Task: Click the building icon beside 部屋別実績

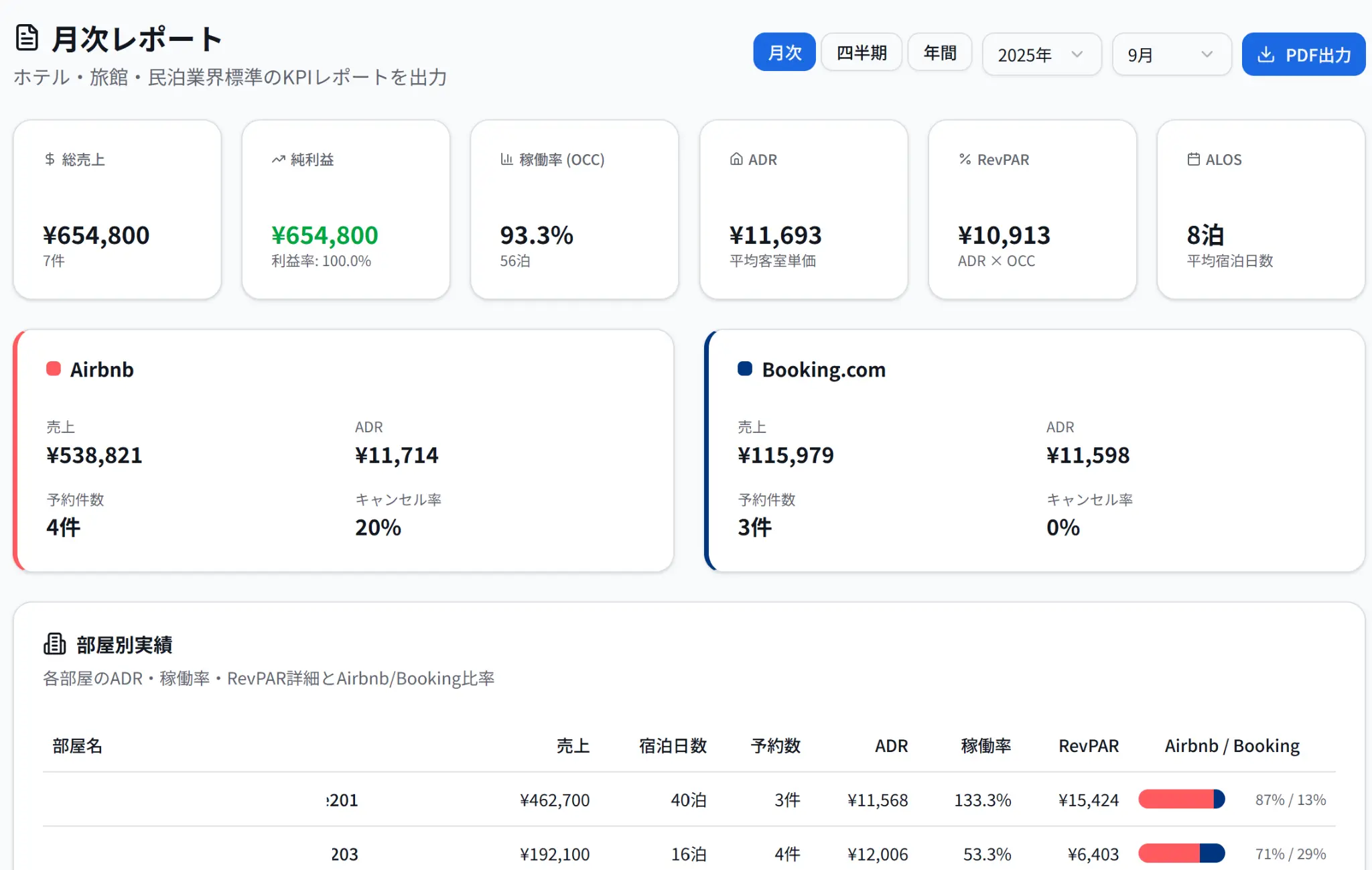Action: [55, 644]
